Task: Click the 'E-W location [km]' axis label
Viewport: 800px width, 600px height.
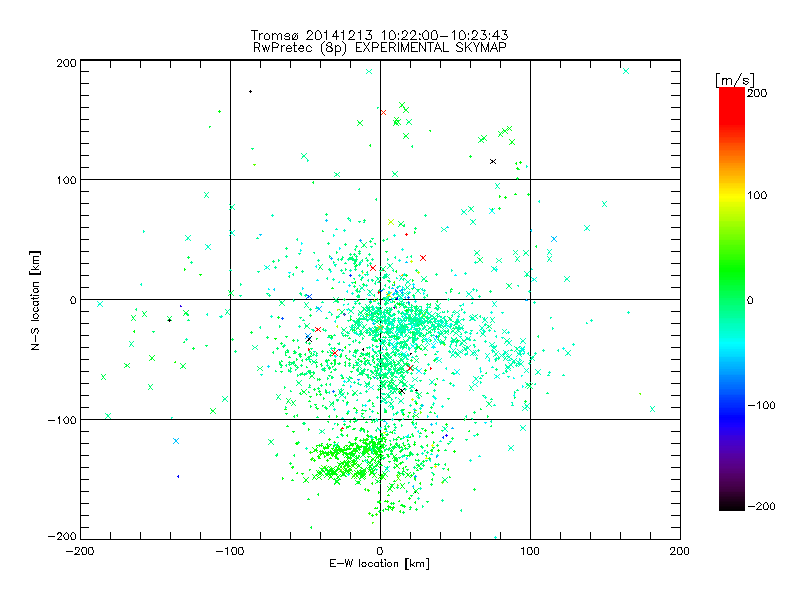Action: click(x=379, y=564)
